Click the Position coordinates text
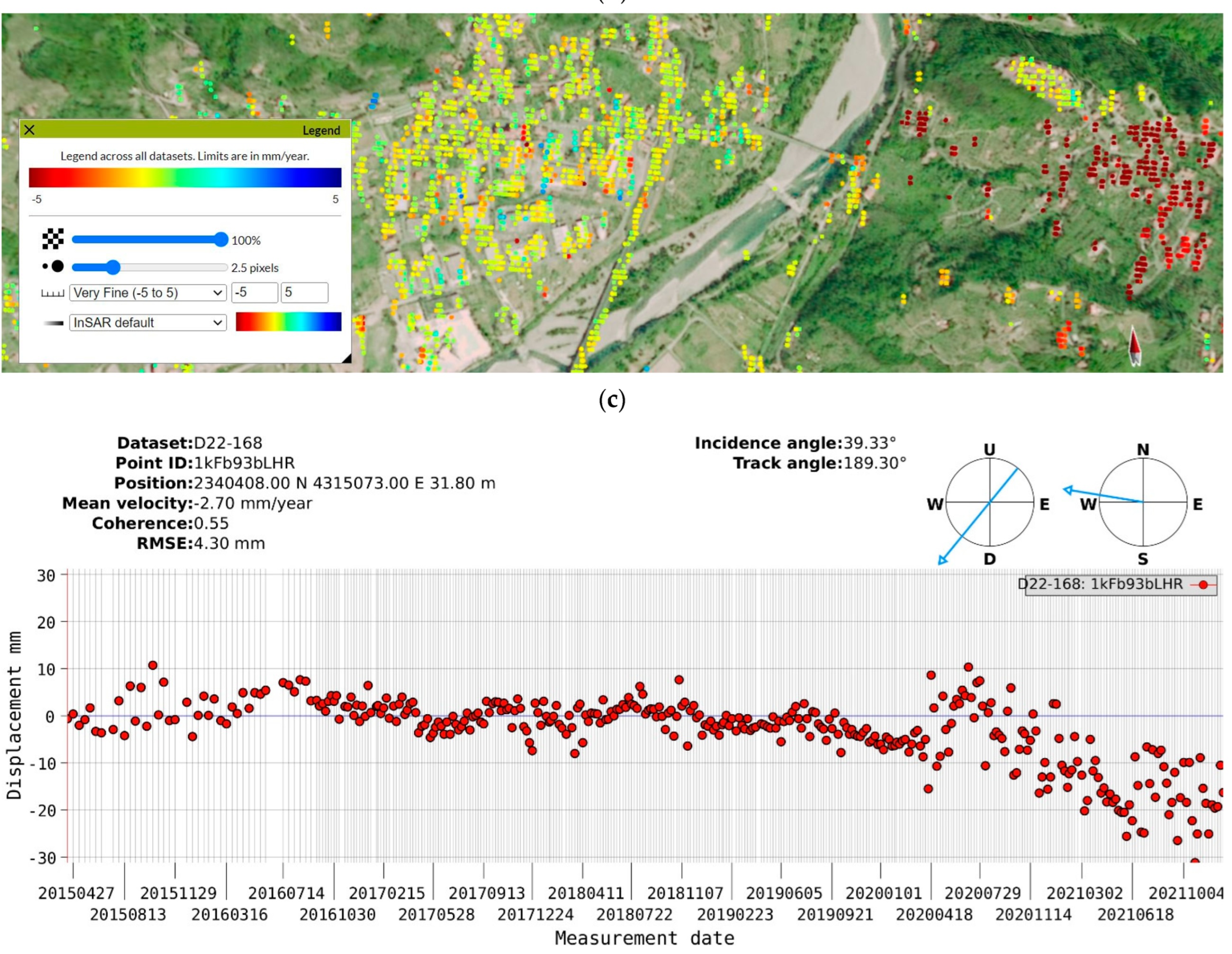The height and width of the screenshot is (954, 1232). pos(344,484)
